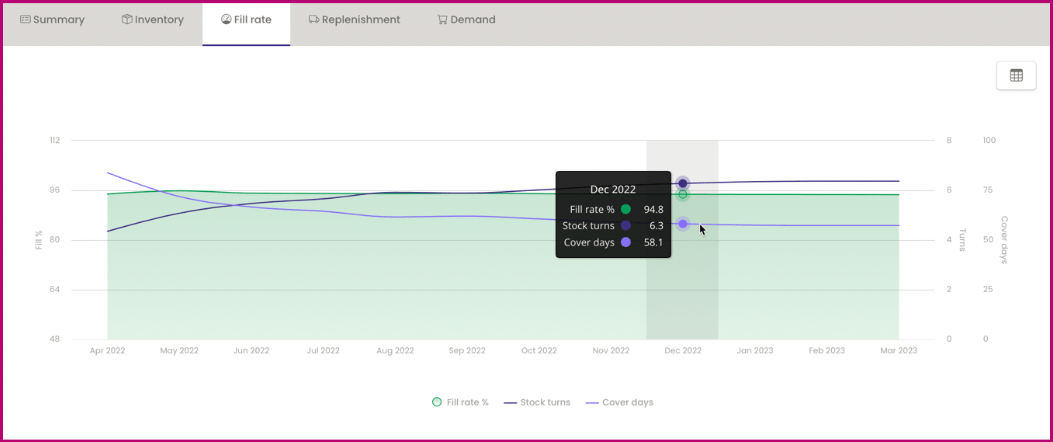Click green Fill rate swatch in tooltip
The width and height of the screenshot is (1053, 442).
point(626,210)
